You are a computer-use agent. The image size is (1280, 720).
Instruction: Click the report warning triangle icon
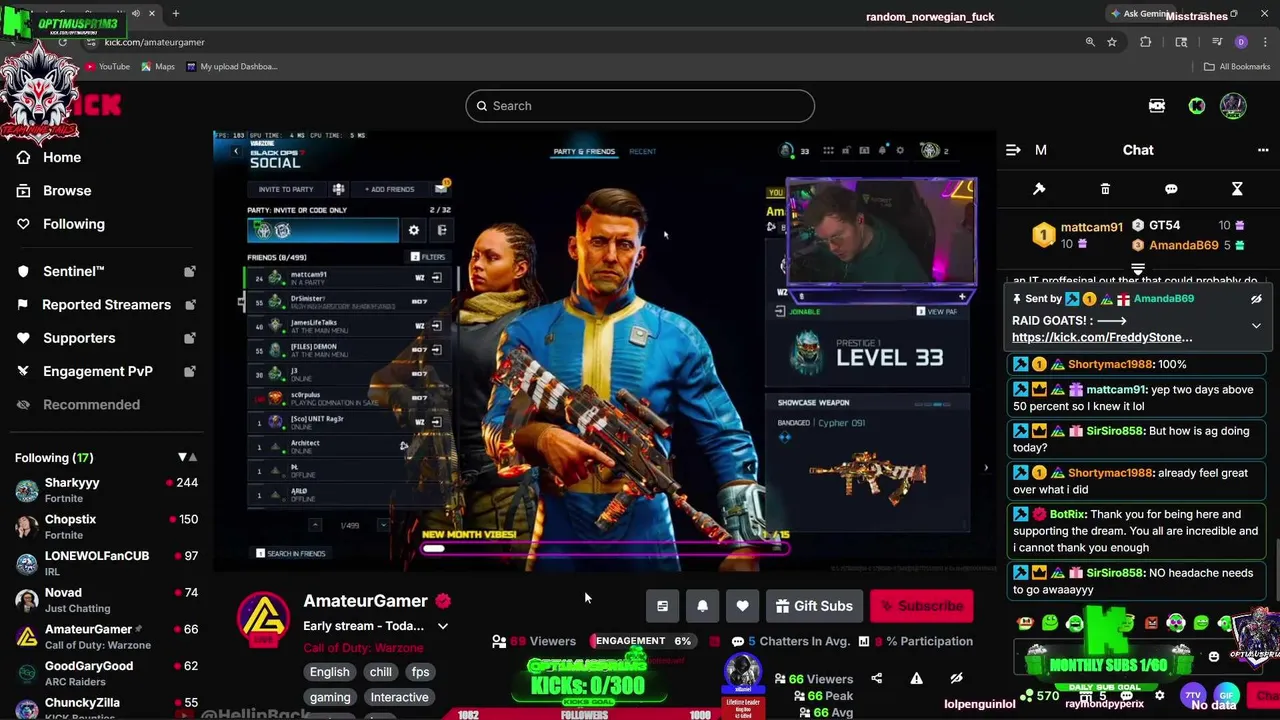coord(916,678)
